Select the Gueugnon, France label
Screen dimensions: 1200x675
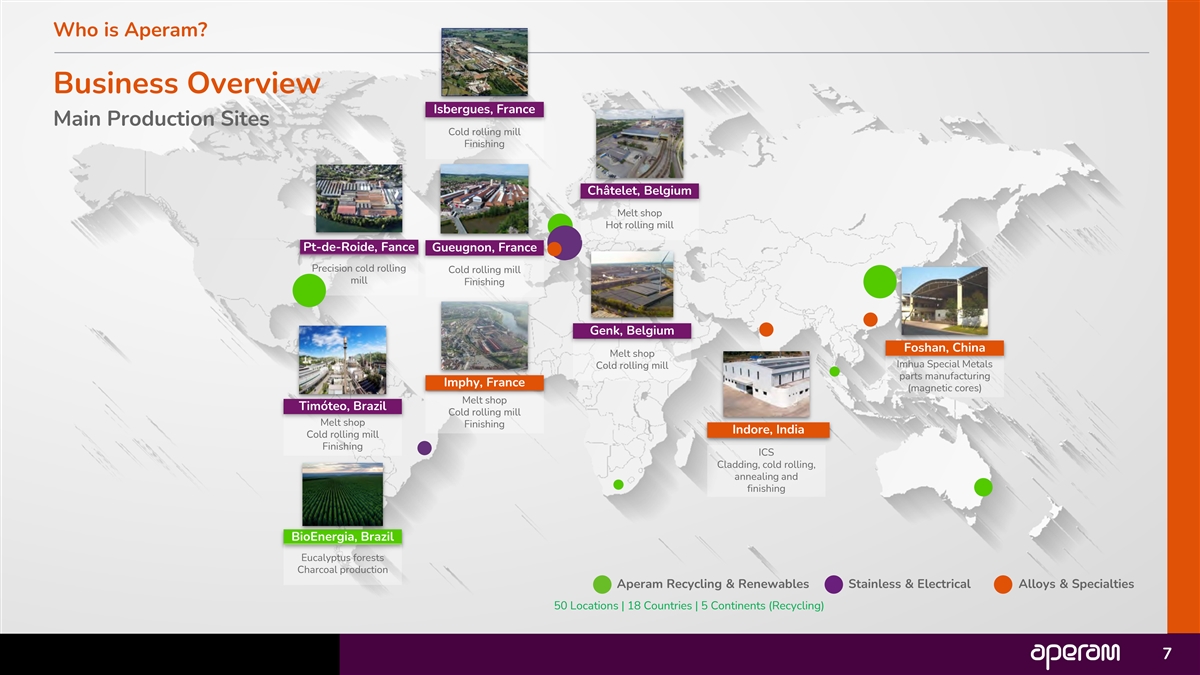[x=484, y=247]
